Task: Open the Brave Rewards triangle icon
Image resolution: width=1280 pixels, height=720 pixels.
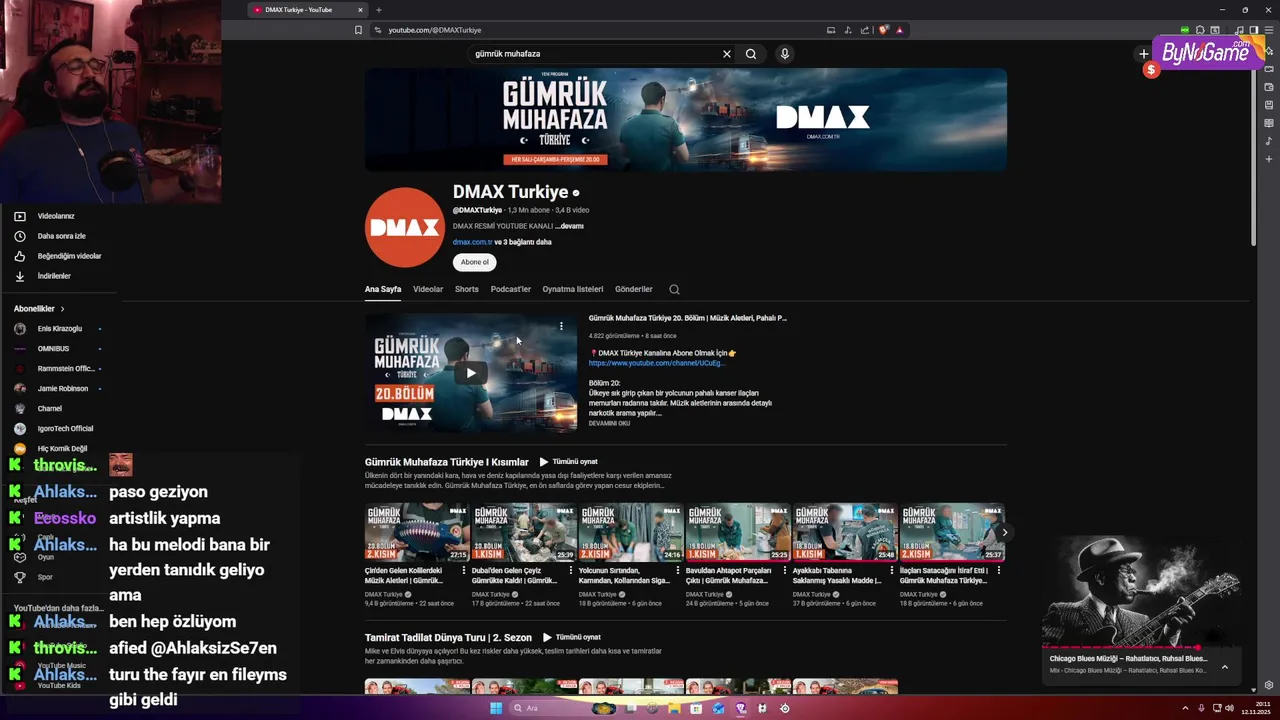Action: tap(900, 30)
